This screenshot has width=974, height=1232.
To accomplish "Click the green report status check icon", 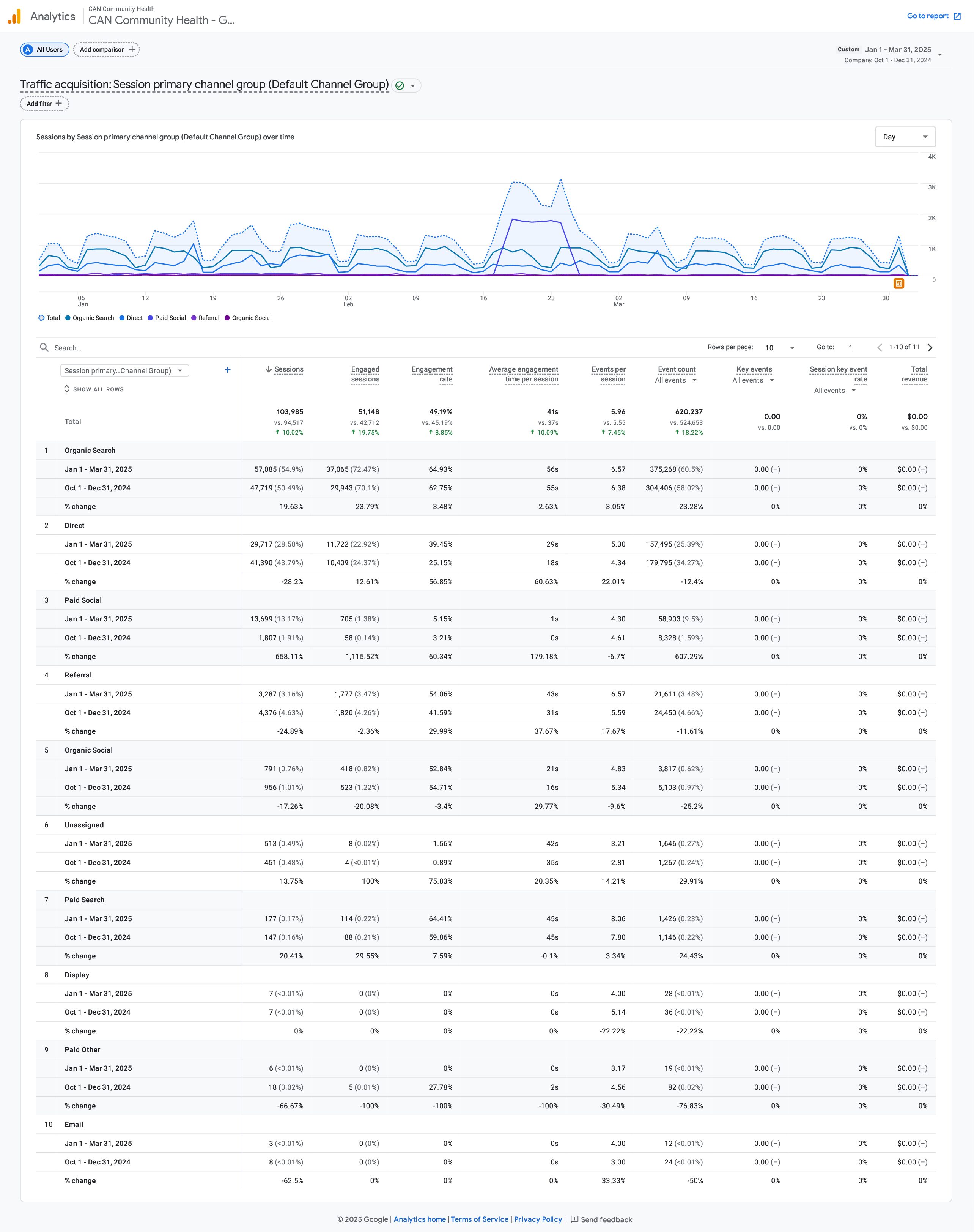I will tap(400, 85).
